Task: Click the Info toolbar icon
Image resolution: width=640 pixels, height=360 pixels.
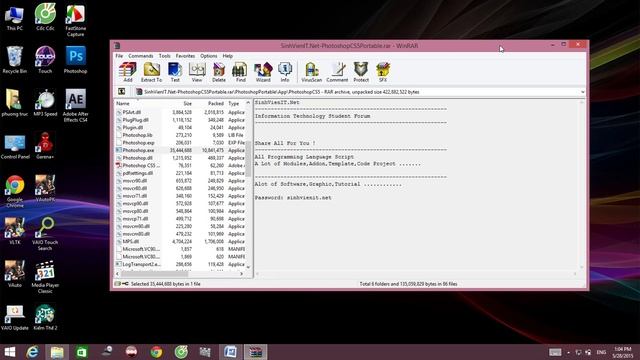Action: tap(285, 72)
